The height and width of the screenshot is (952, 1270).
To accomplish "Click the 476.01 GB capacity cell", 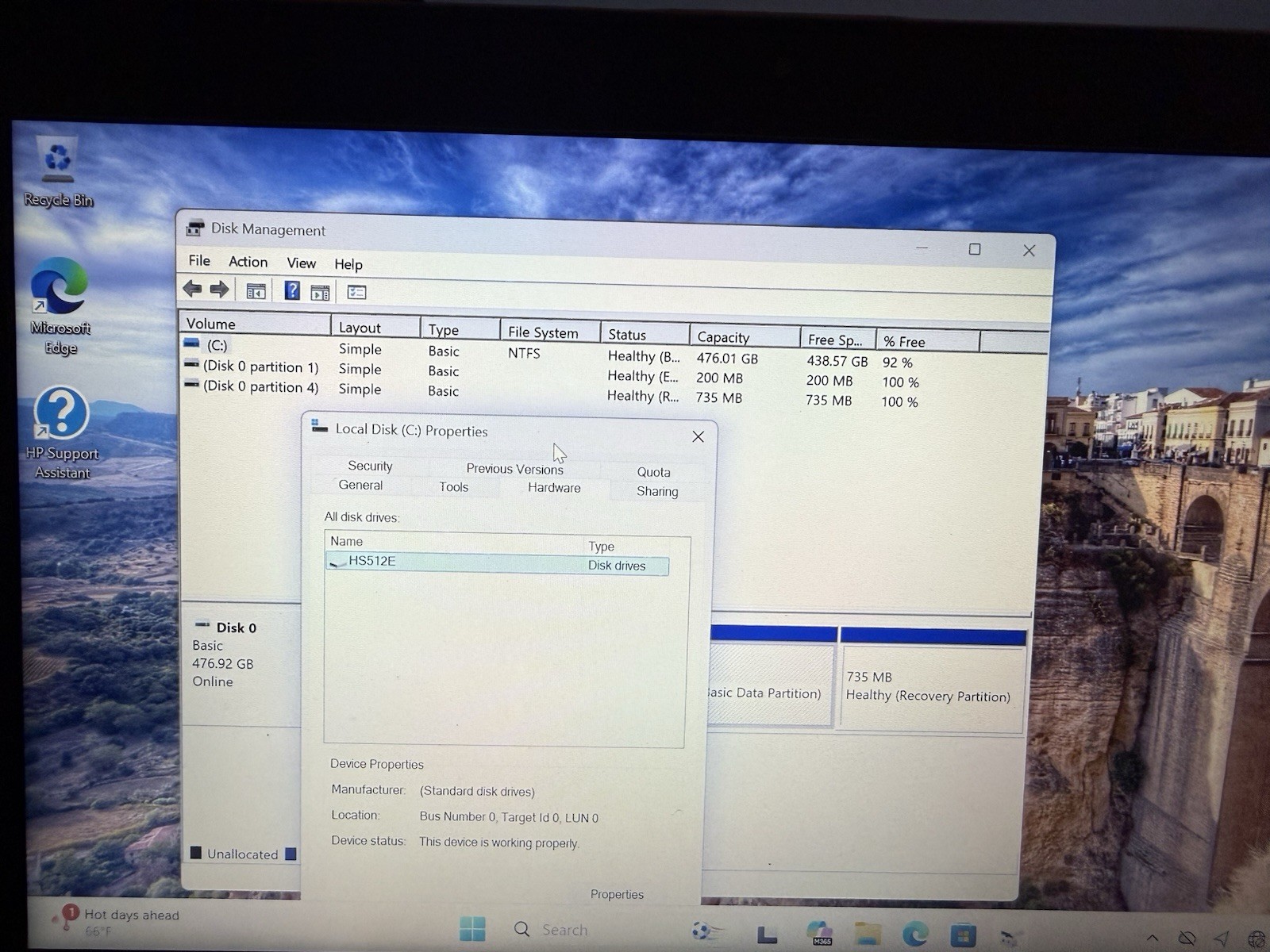I will 727,359.
